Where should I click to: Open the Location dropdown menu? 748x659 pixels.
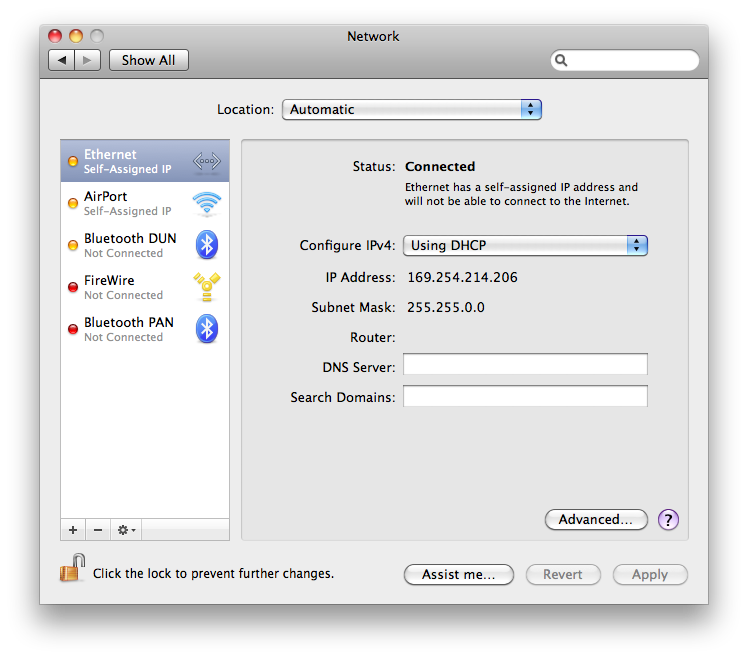(x=412, y=109)
